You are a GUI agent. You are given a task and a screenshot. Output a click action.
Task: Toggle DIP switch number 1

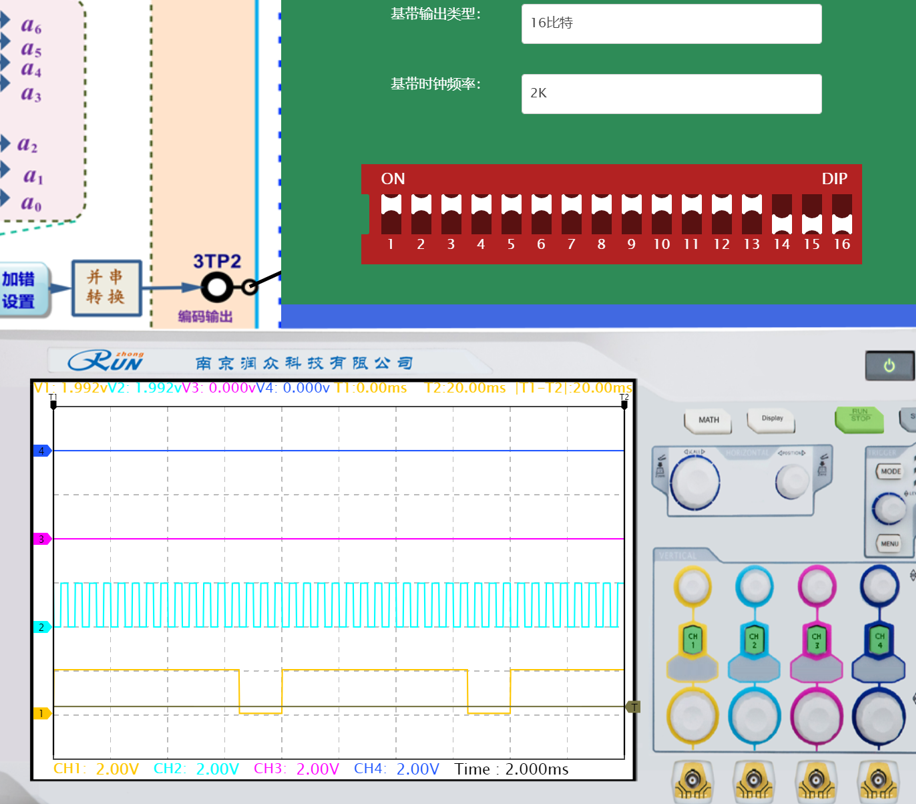(391, 213)
